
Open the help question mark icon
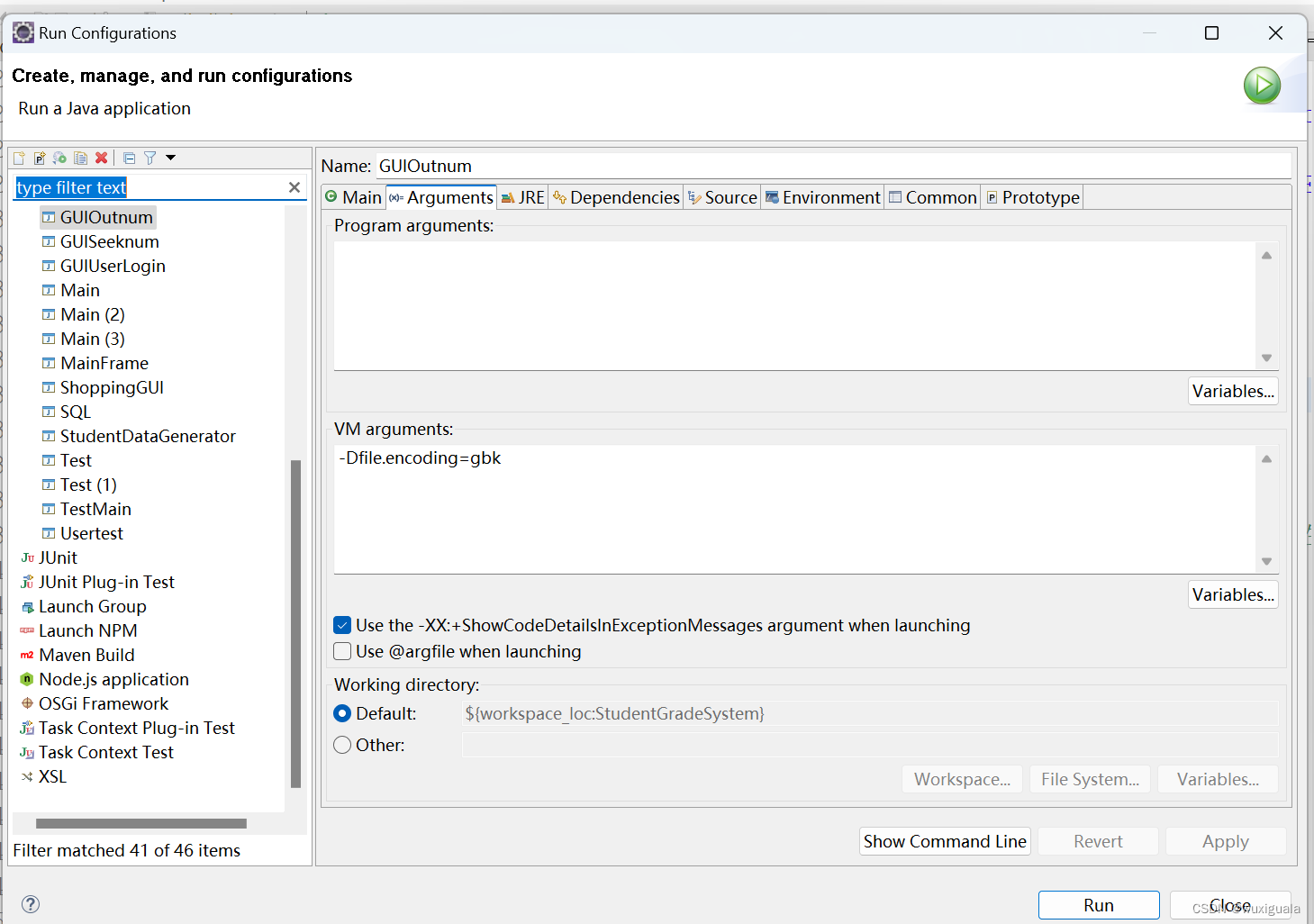tap(31, 904)
